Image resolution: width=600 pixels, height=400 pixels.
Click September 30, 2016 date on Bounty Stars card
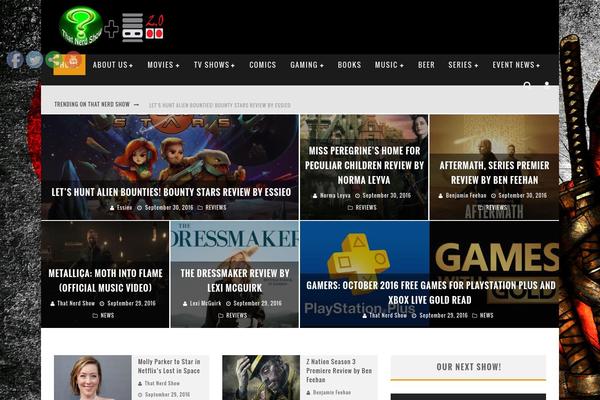coord(169,208)
